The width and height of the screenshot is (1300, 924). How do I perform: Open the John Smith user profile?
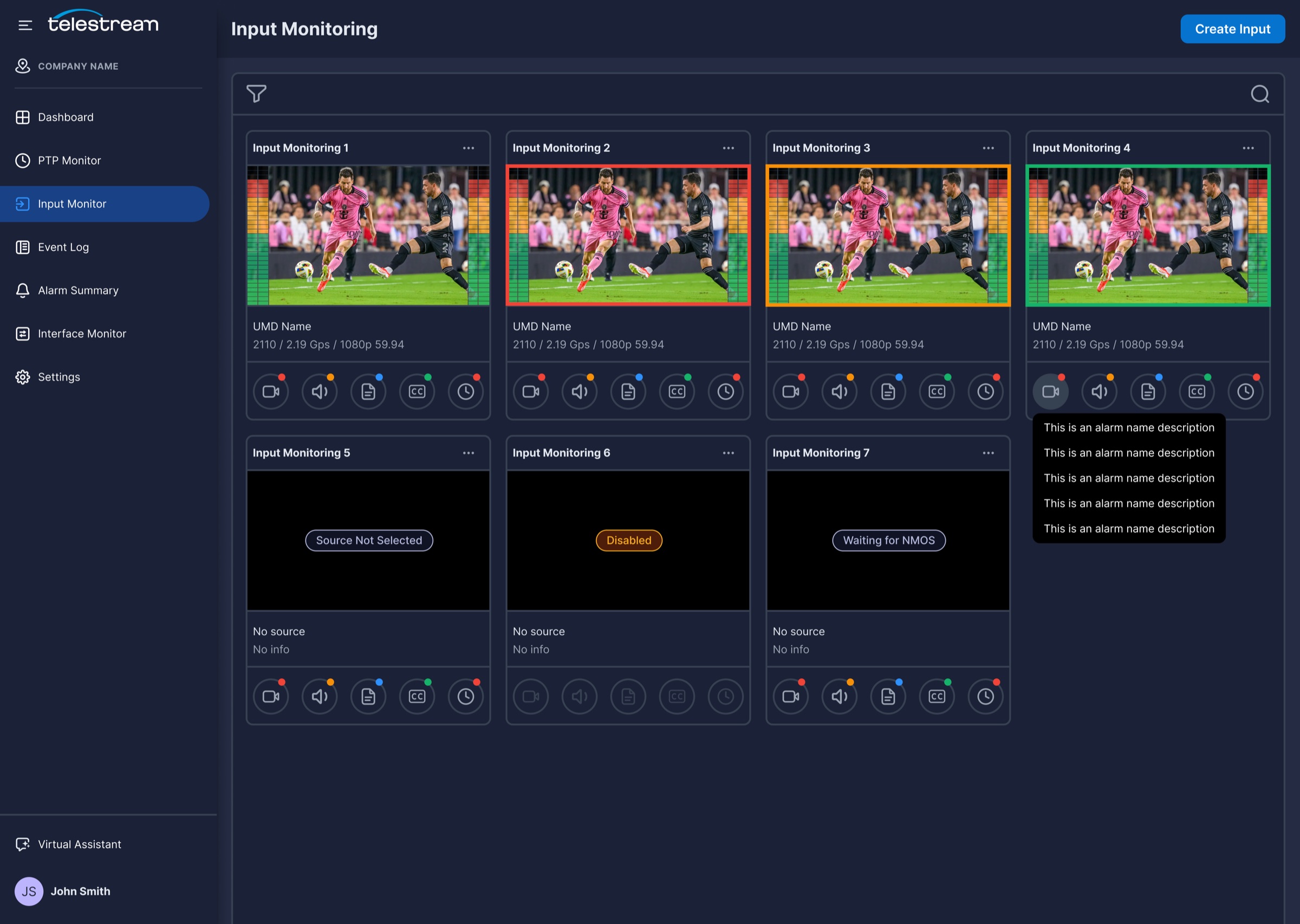(x=63, y=891)
